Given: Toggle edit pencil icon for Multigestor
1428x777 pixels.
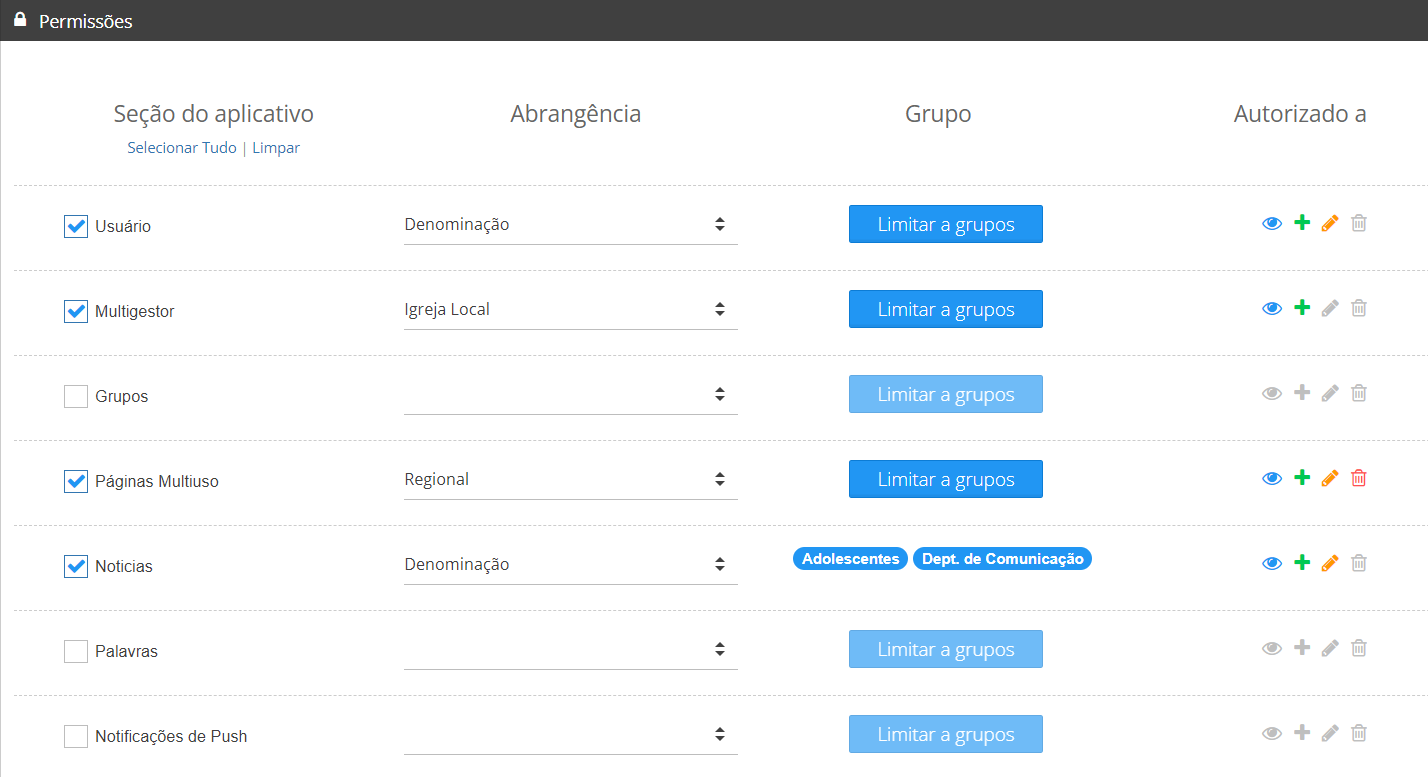Looking at the screenshot, I should [1329, 309].
